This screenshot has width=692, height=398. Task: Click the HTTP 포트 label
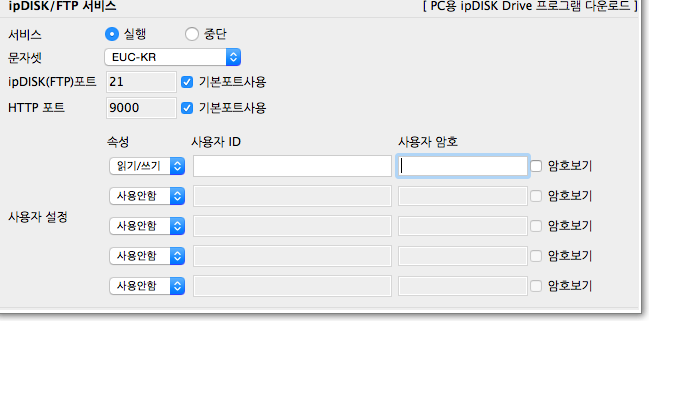pos(36,108)
